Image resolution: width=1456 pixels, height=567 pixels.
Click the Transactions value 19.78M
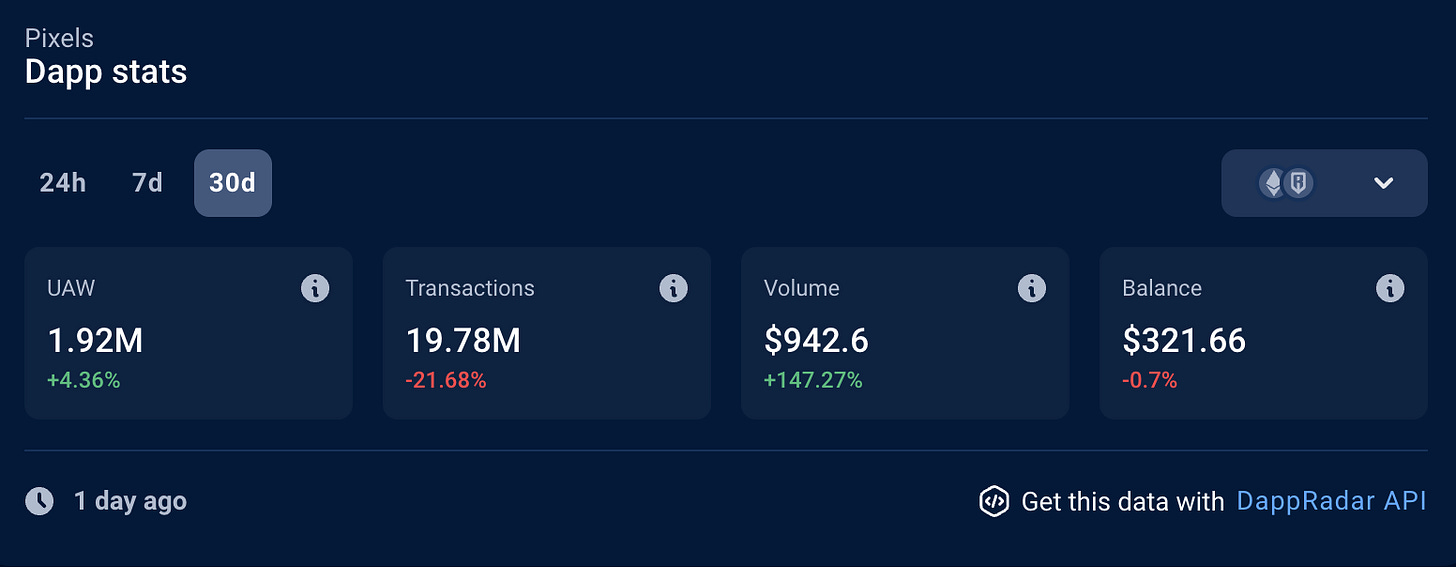[463, 341]
